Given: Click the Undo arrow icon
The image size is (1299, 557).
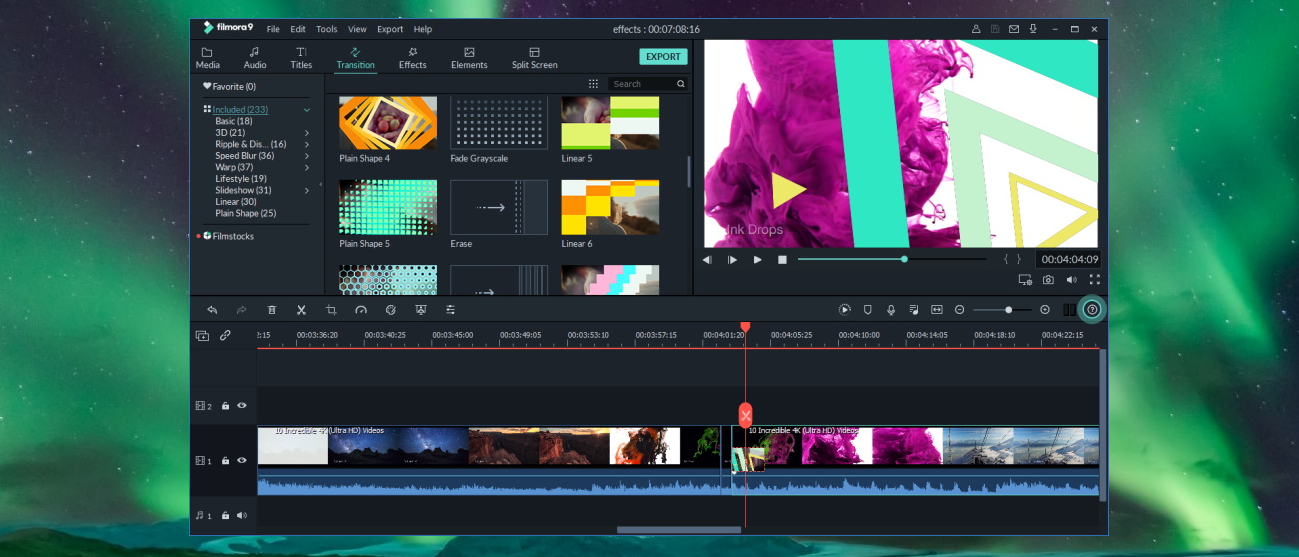Looking at the screenshot, I should [212, 310].
